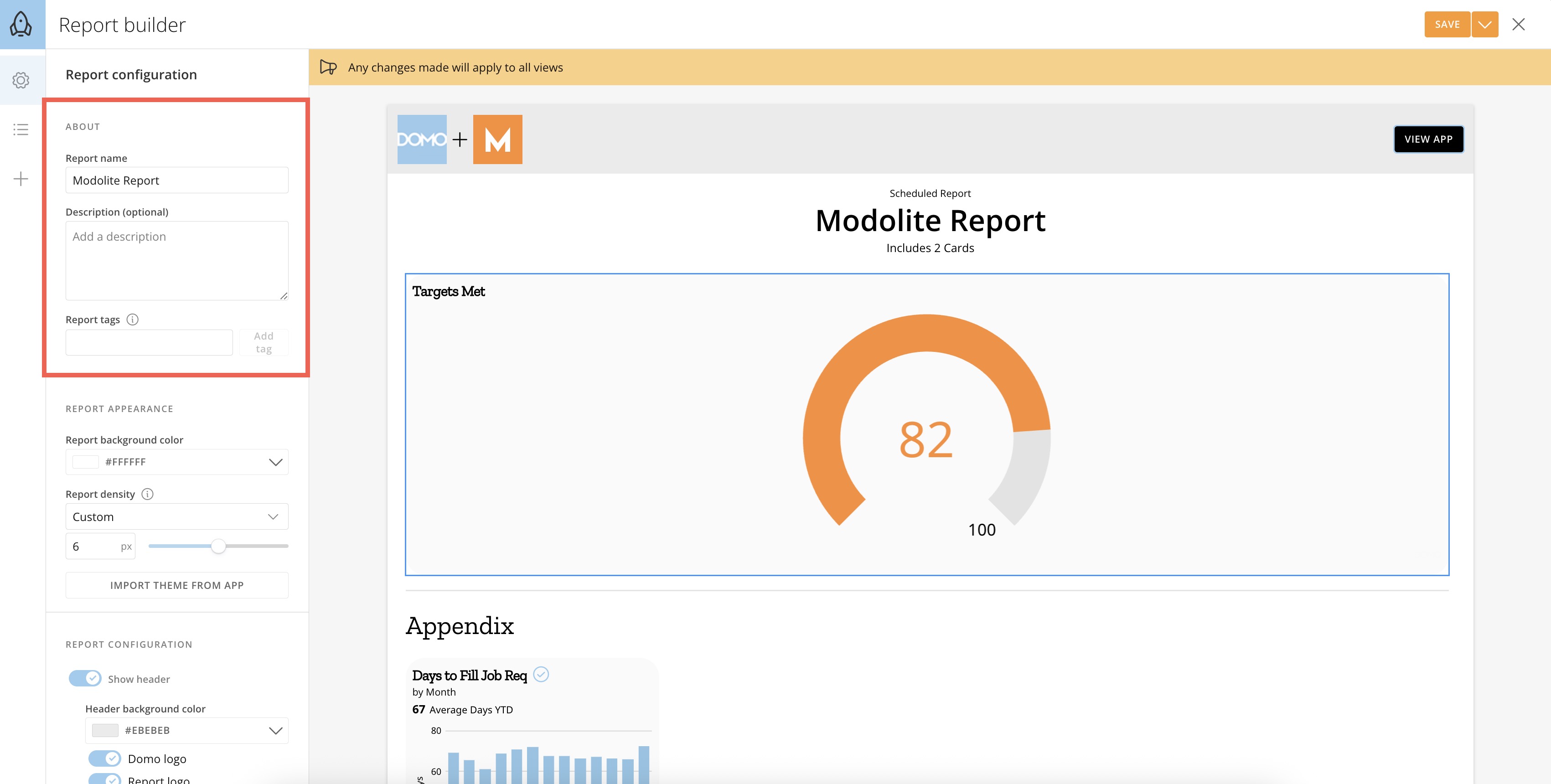This screenshot has width=1551, height=784.
Task: Click the announcement flag icon in banner
Action: [x=329, y=67]
